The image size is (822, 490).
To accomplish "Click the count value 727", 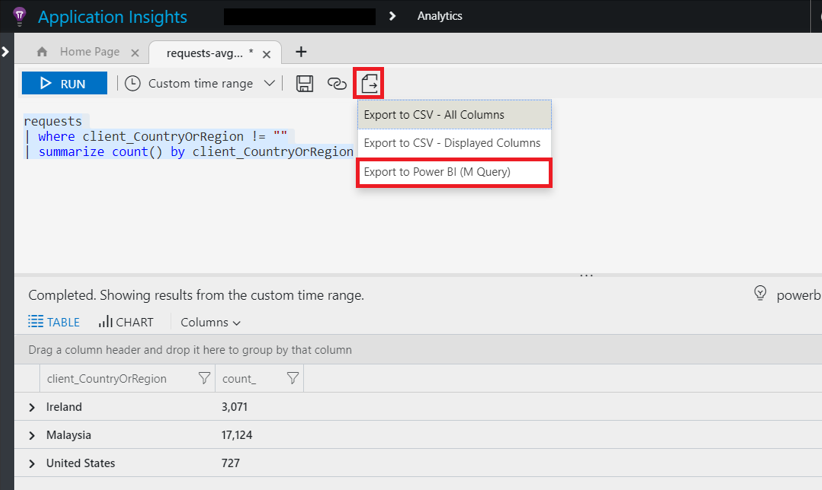I will pyautogui.click(x=231, y=463).
